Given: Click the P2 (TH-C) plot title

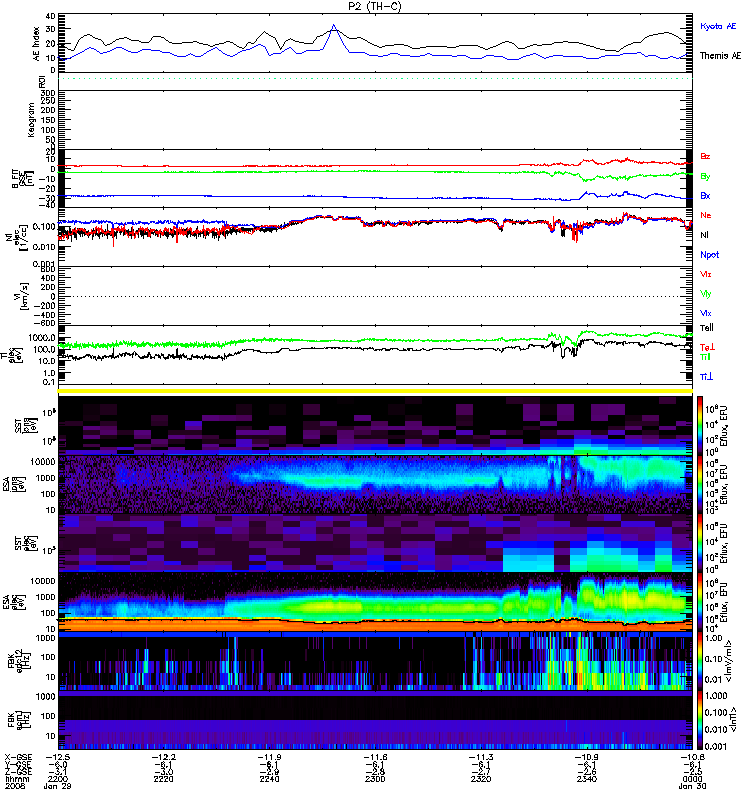Looking at the screenshot, I should (375, 6).
